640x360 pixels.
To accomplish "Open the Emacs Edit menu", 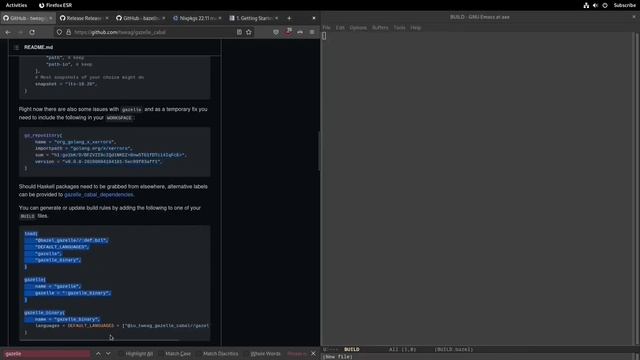I will [x=340, y=27].
